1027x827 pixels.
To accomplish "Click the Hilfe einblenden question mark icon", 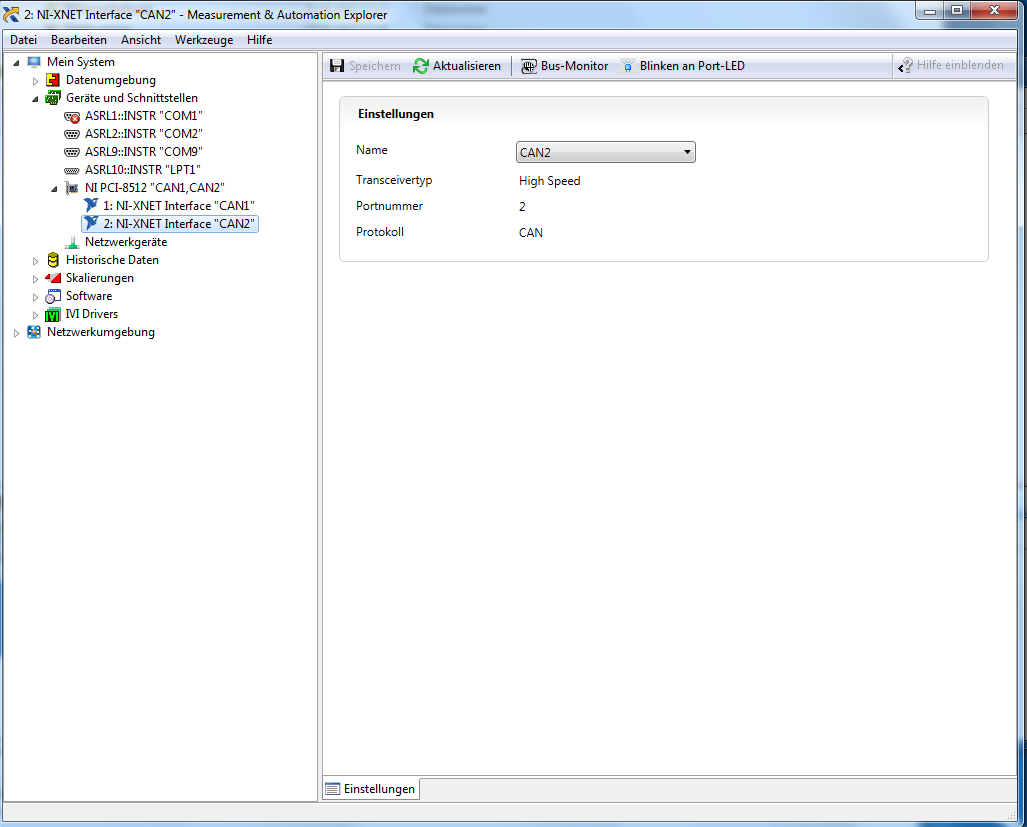I will [x=905, y=65].
